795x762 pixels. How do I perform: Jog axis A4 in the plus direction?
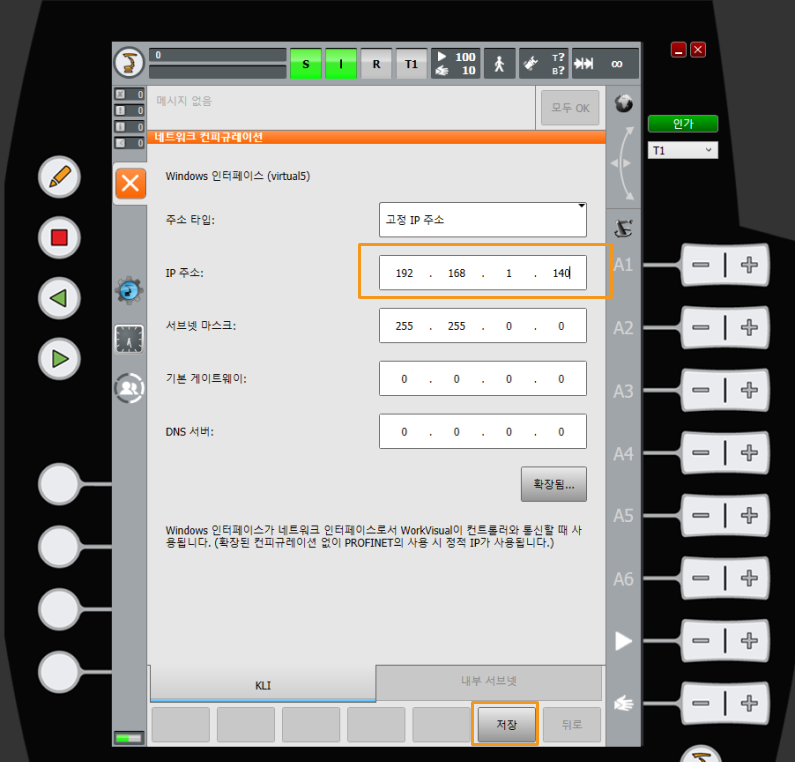[x=749, y=453]
